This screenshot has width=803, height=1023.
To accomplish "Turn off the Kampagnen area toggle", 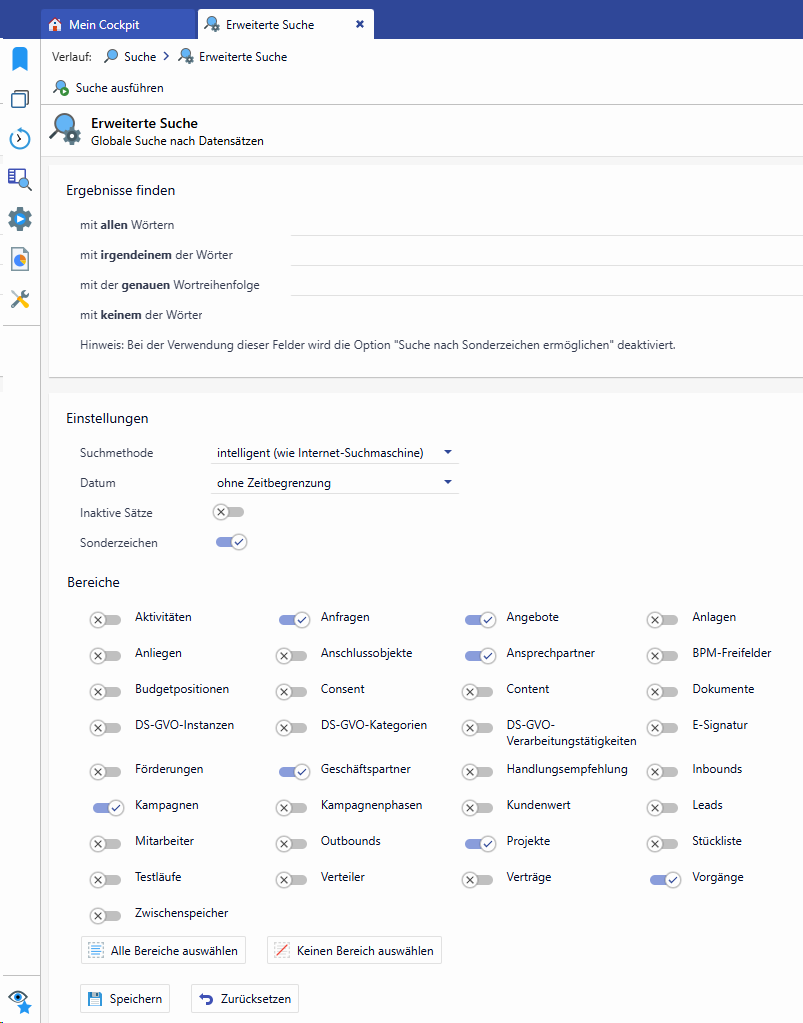I will point(108,808).
